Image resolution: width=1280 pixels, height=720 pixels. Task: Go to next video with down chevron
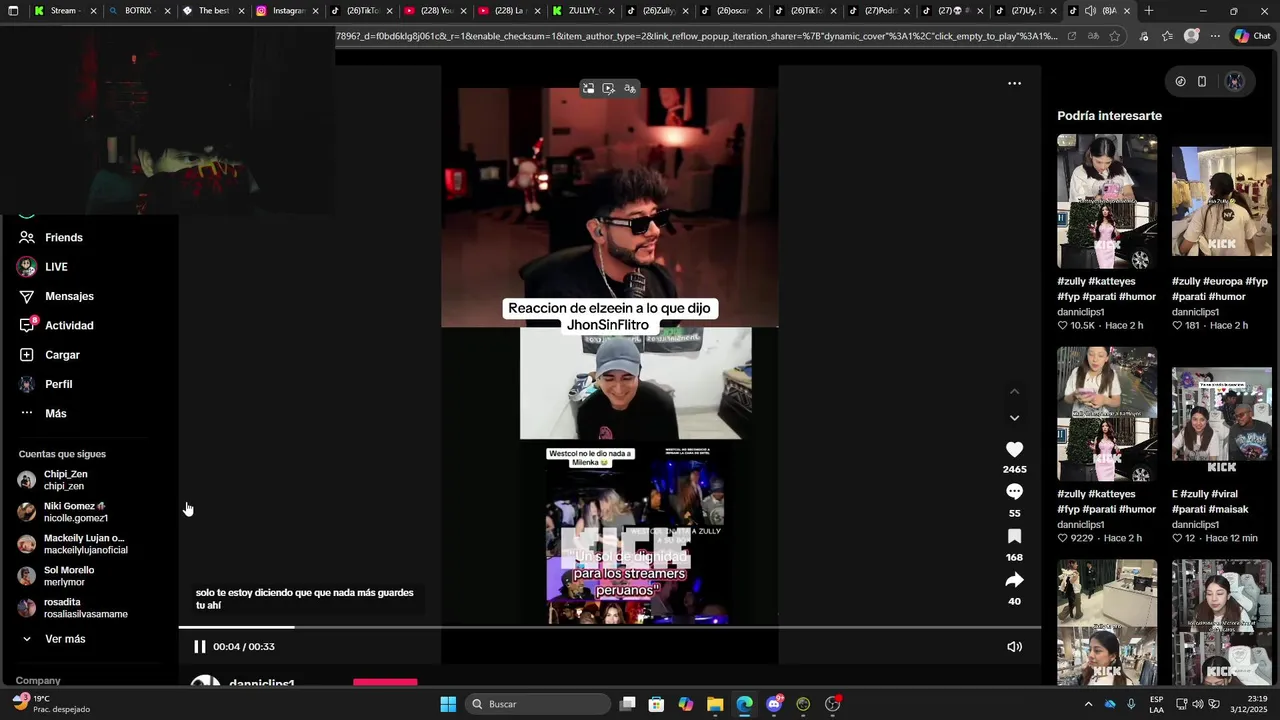pos(1014,418)
